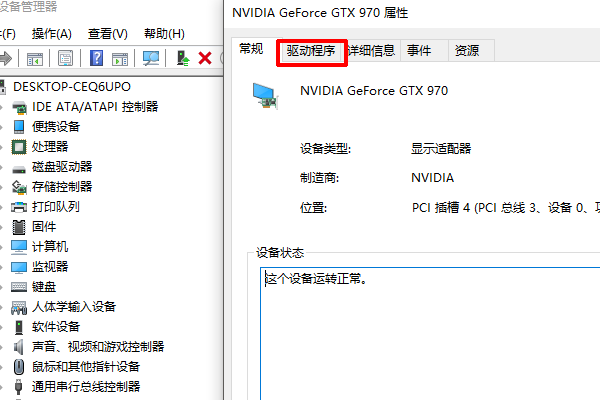Viewport: 600px width, 400px height.
Task: Open the 帮助(H) menu
Action: [x=164, y=34]
